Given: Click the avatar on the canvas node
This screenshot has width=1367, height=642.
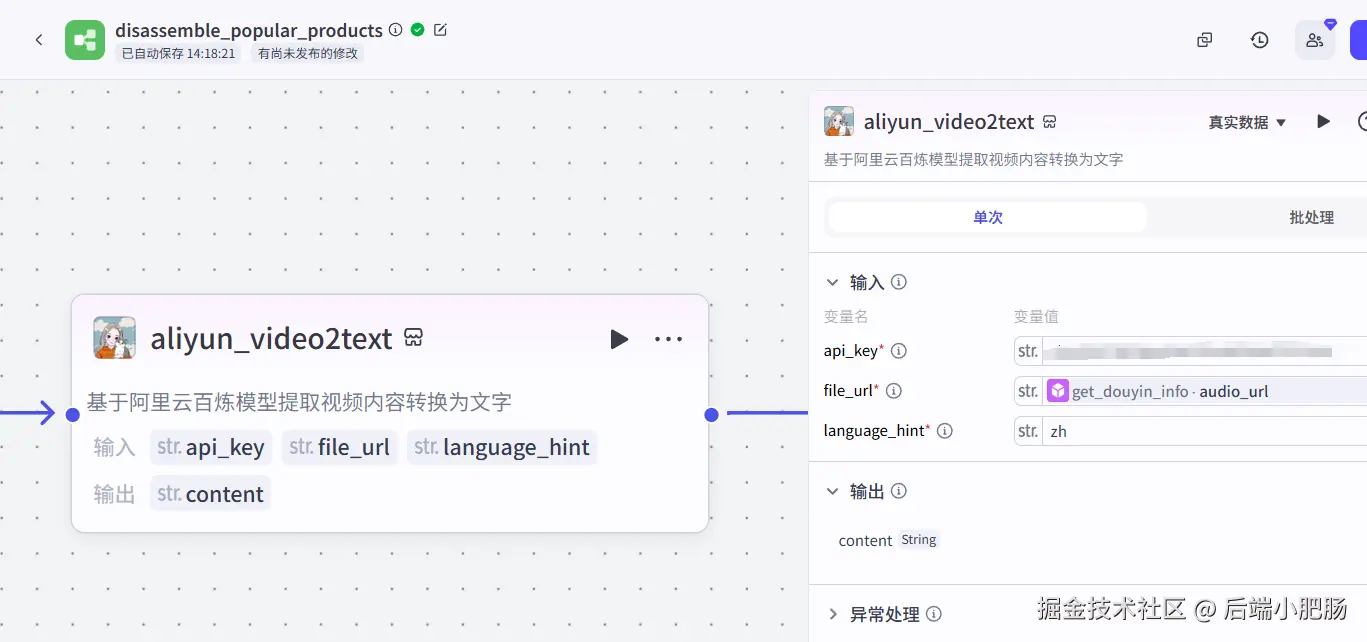Looking at the screenshot, I should tap(114, 338).
